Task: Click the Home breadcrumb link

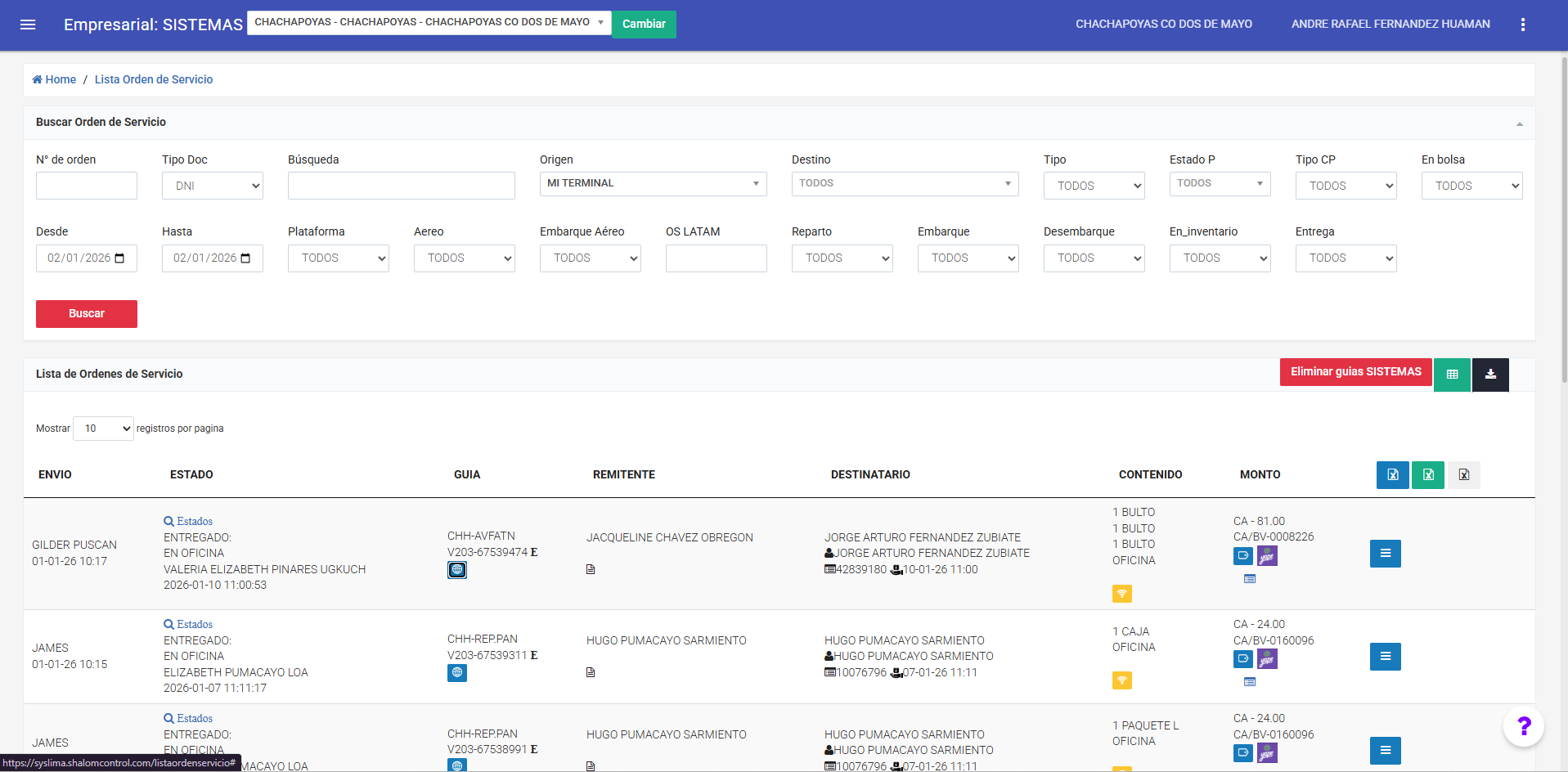Action: click(54, 79)
